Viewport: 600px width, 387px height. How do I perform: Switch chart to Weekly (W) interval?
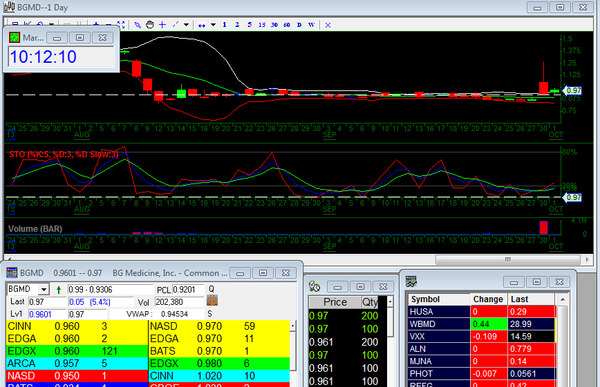coord(311,25)
